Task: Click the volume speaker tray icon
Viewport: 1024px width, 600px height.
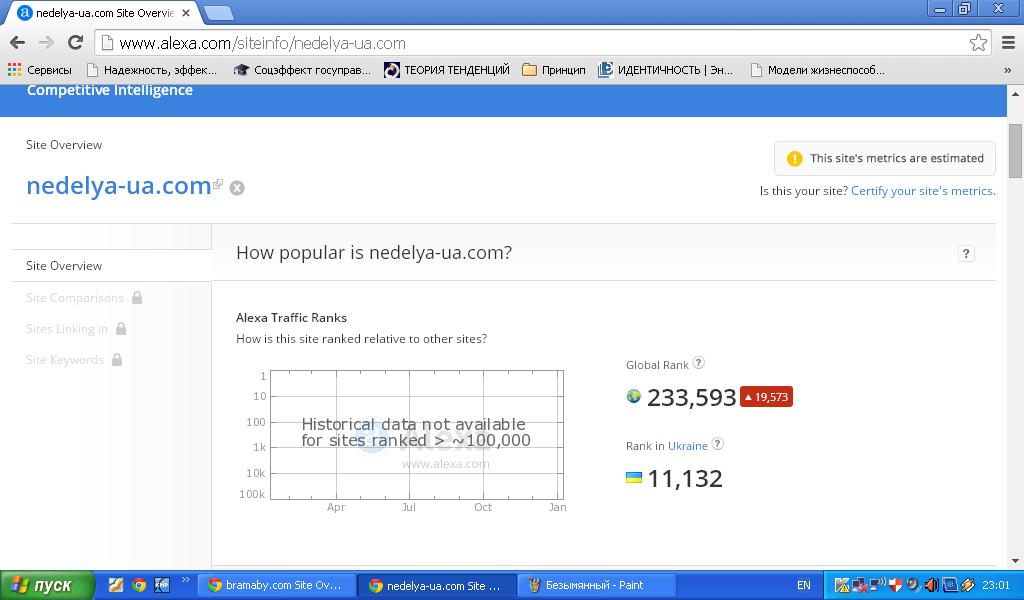Action: pyautogui.click(x=931, y=585)
